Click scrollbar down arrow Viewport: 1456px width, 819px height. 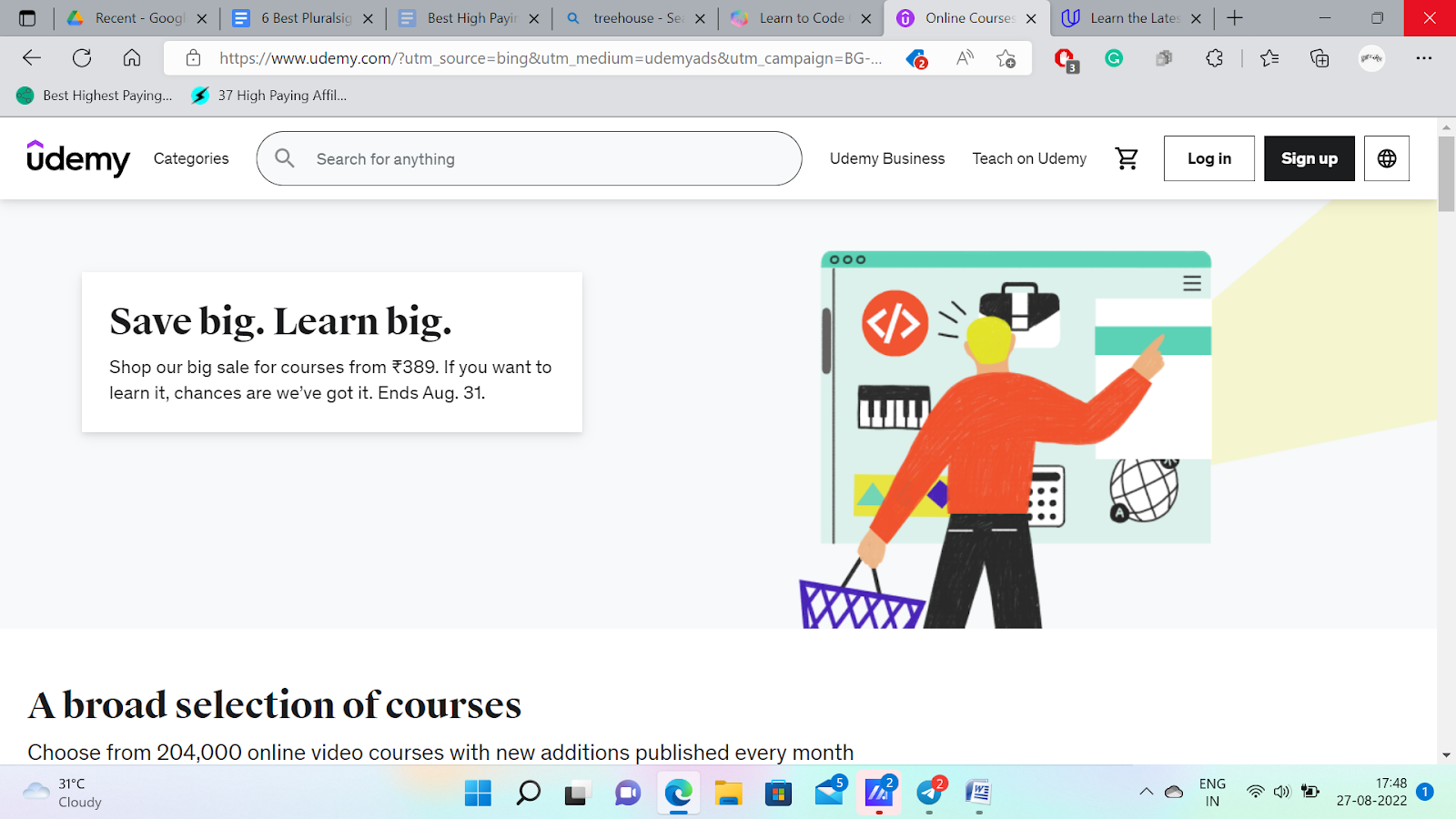1446,755
